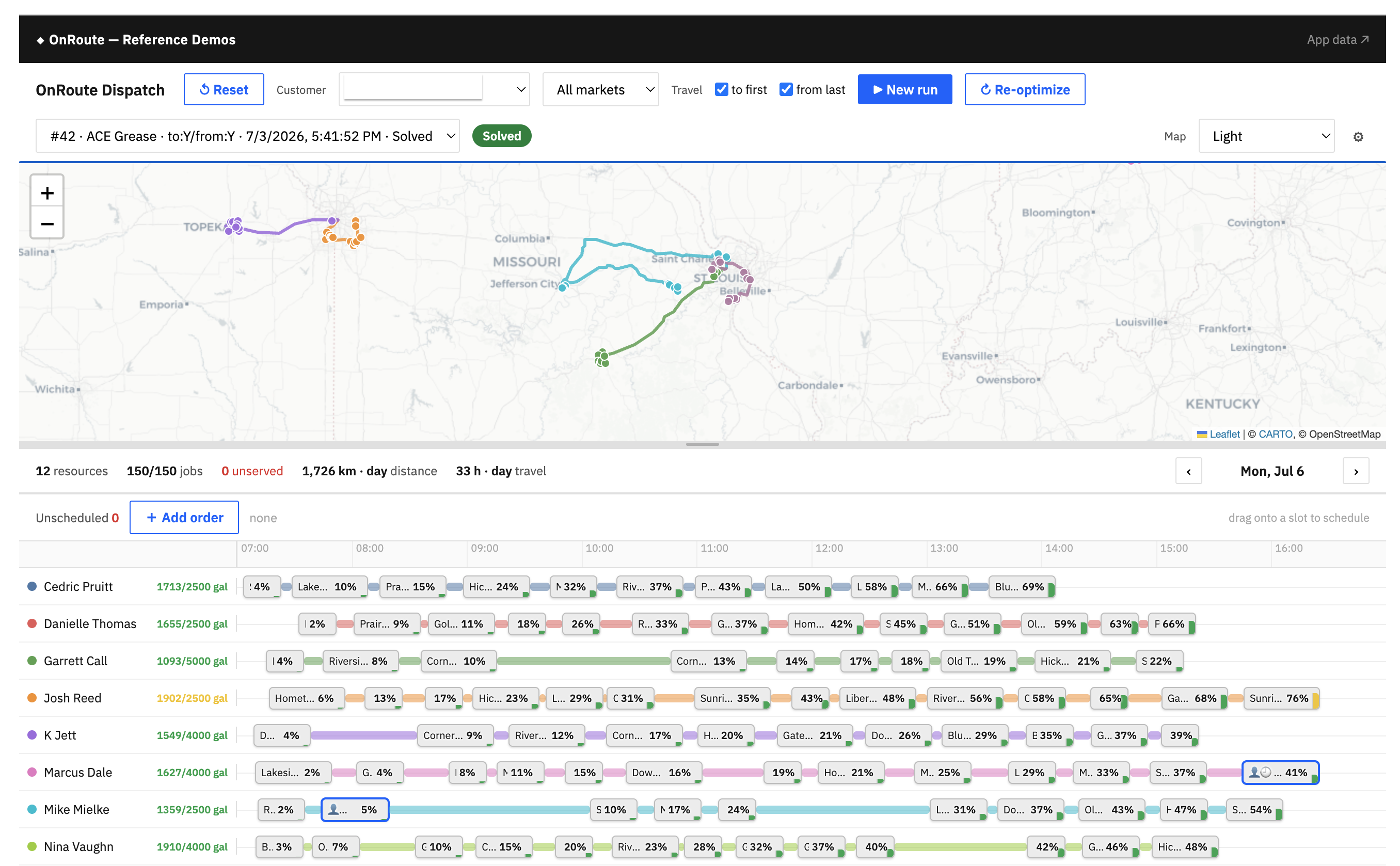Open the Customer dropdown
Viewport: 1400px width, 866px height.
pos(434,89)
